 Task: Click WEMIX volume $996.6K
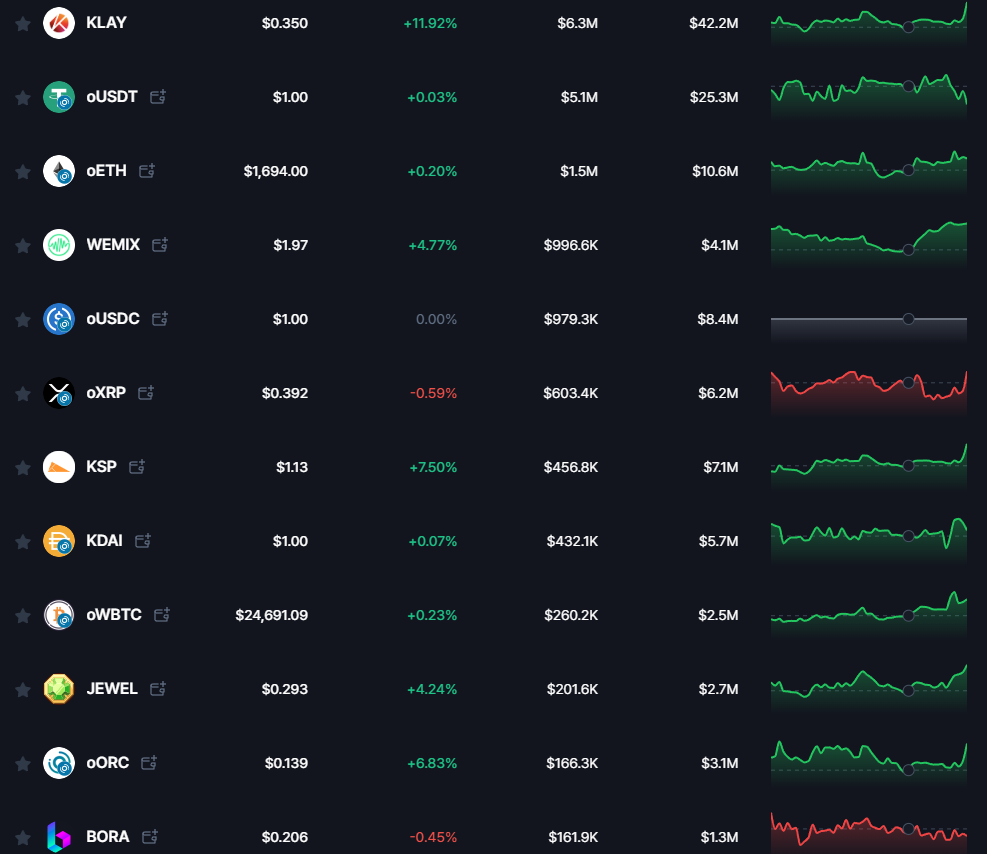[570, 245]
